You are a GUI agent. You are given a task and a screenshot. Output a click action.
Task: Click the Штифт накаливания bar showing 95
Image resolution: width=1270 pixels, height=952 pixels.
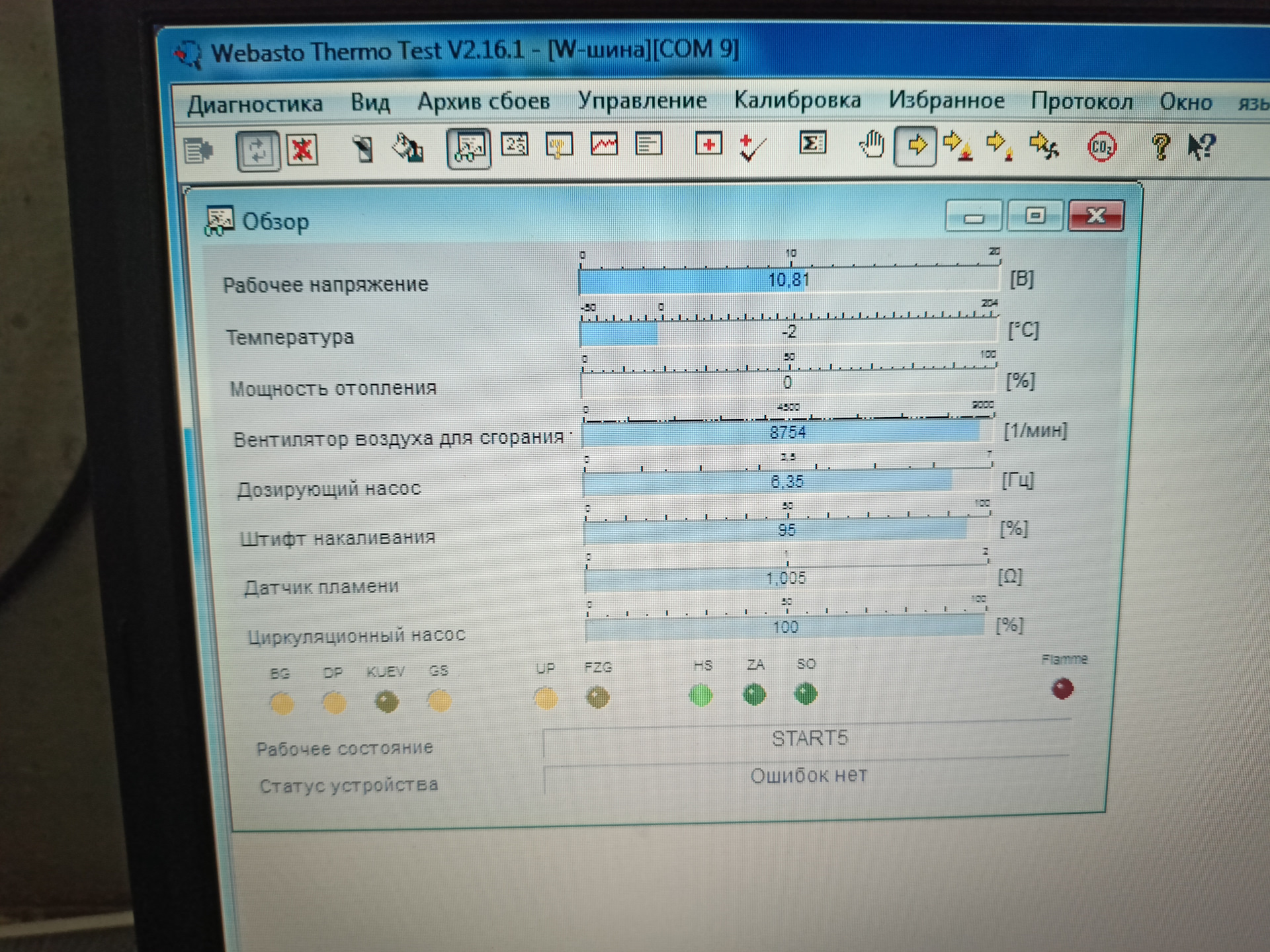(x=786, y=530)
